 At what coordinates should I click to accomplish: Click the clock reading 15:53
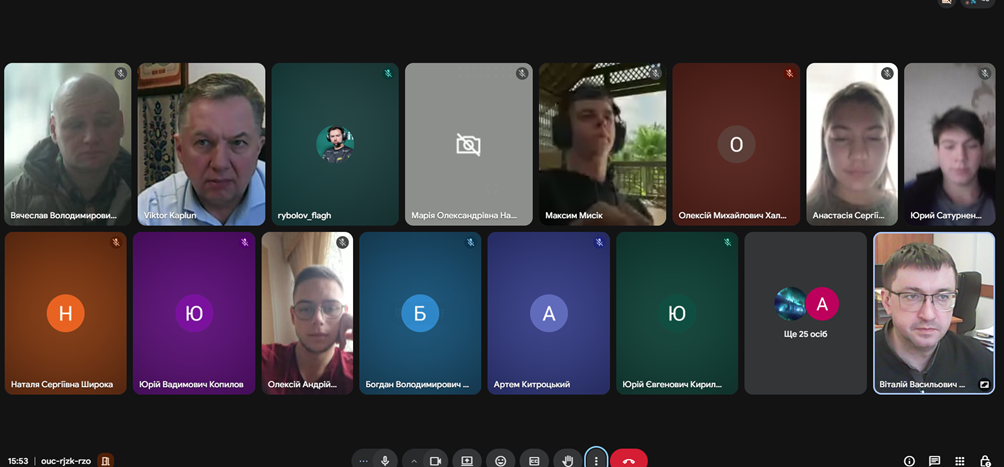coord(18,461)
